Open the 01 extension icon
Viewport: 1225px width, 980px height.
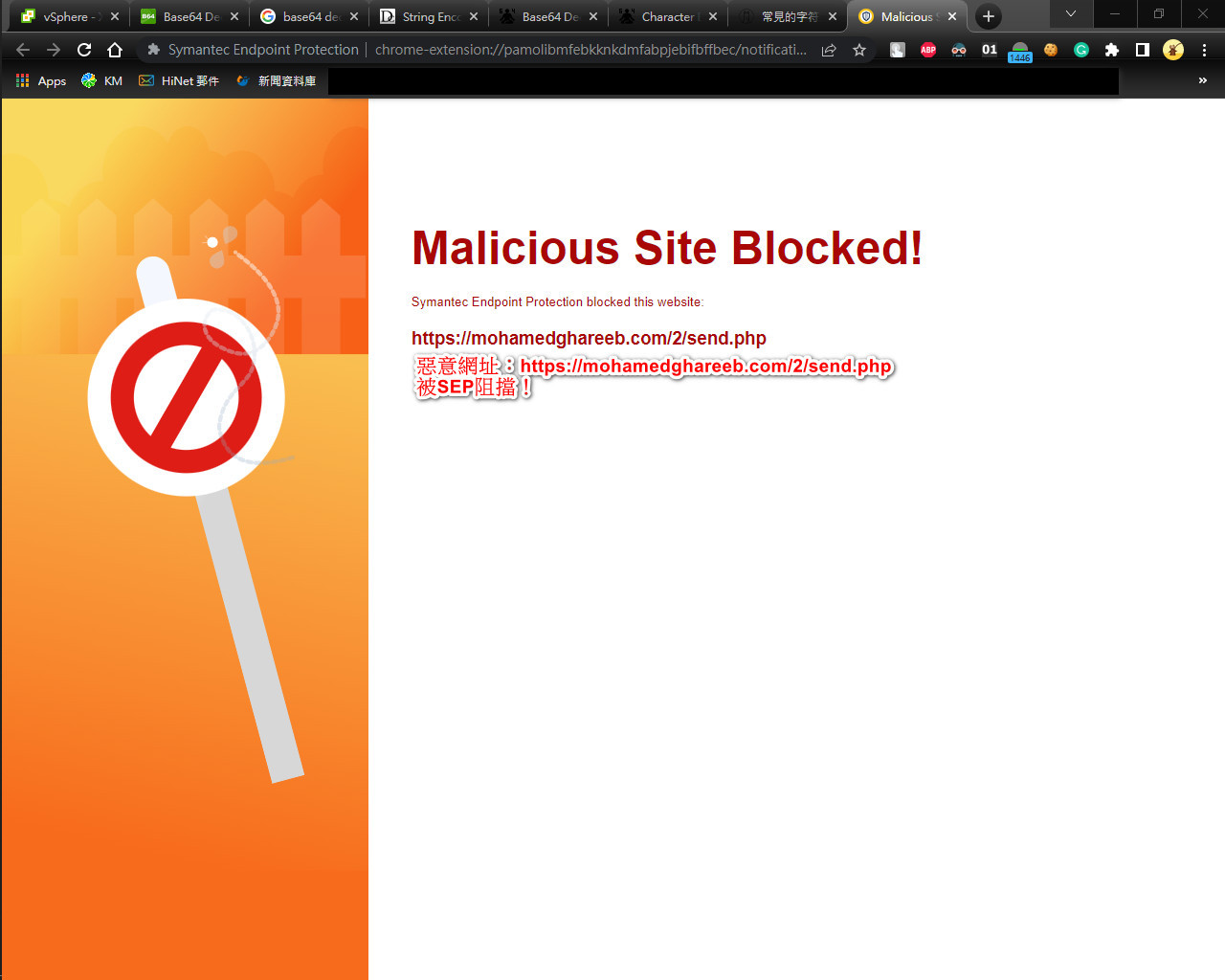pyautogui.click(x=990, y=50)
